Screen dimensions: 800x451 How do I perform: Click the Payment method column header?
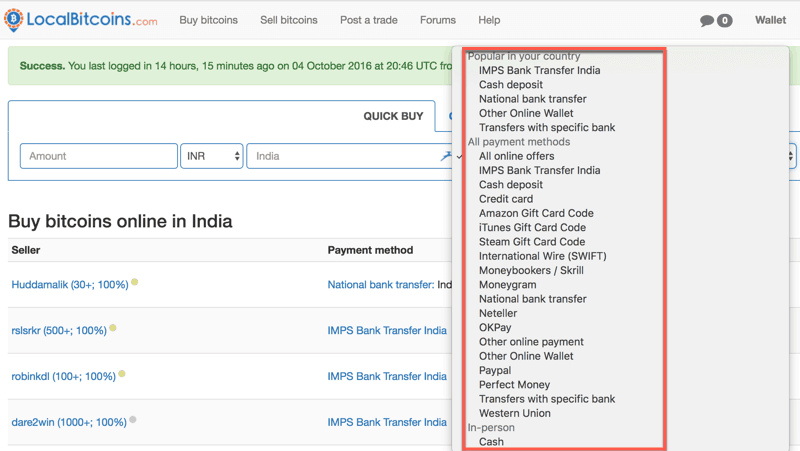click(x=370, y=250)
